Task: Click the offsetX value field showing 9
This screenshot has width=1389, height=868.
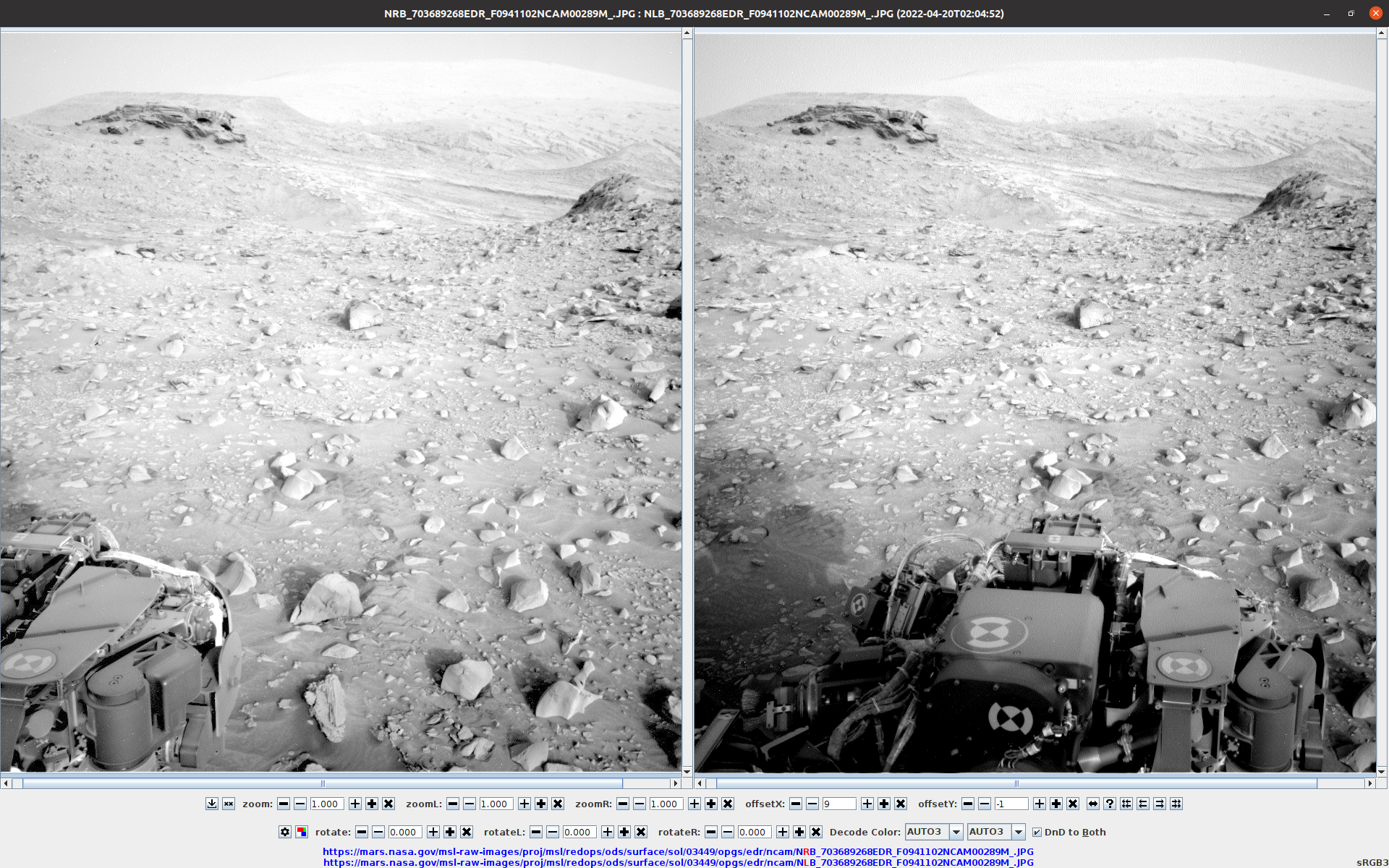Action: point(839,804)
